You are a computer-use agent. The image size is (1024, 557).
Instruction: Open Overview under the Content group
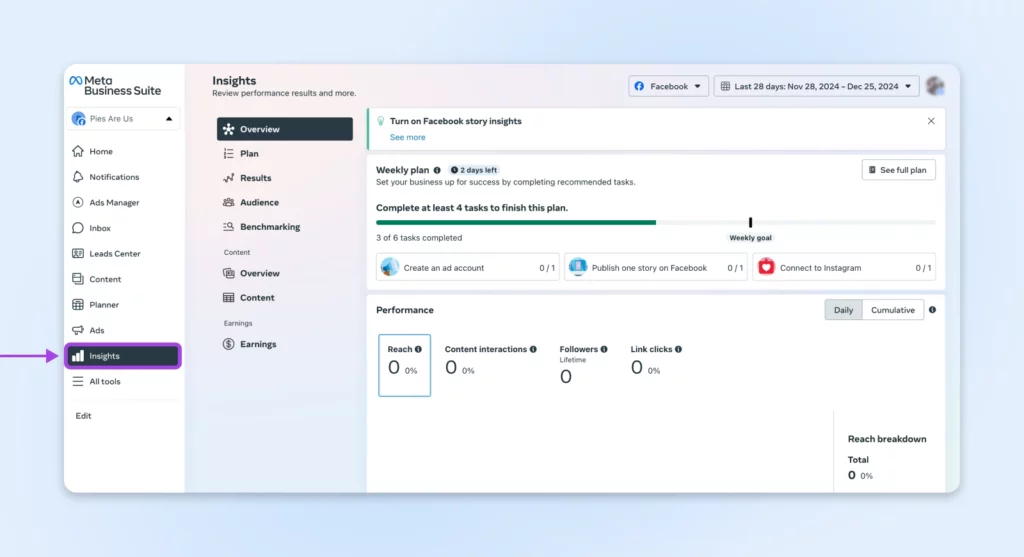click(285, 273)
